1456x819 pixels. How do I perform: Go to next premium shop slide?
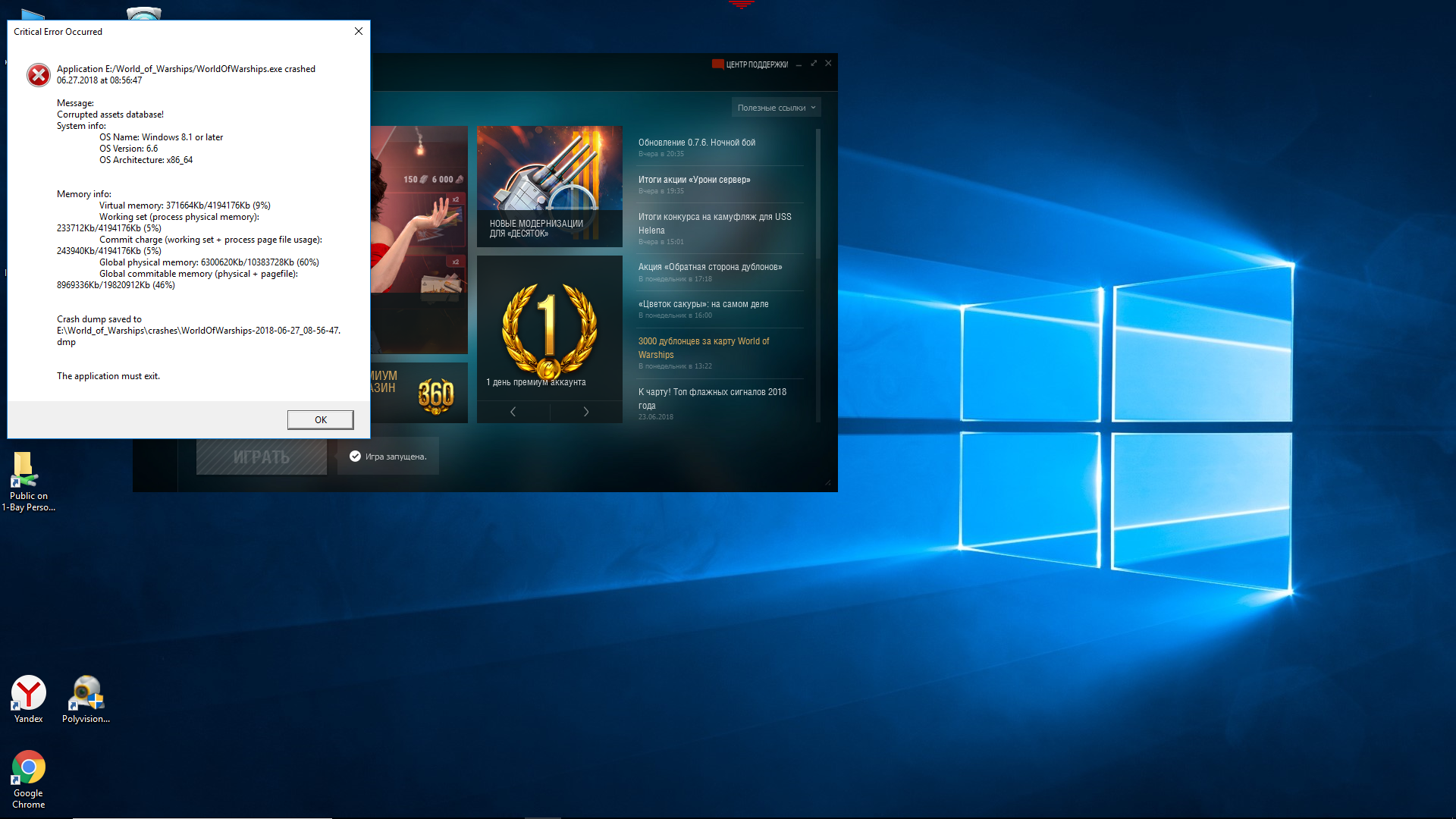click(x=586, y=412)
